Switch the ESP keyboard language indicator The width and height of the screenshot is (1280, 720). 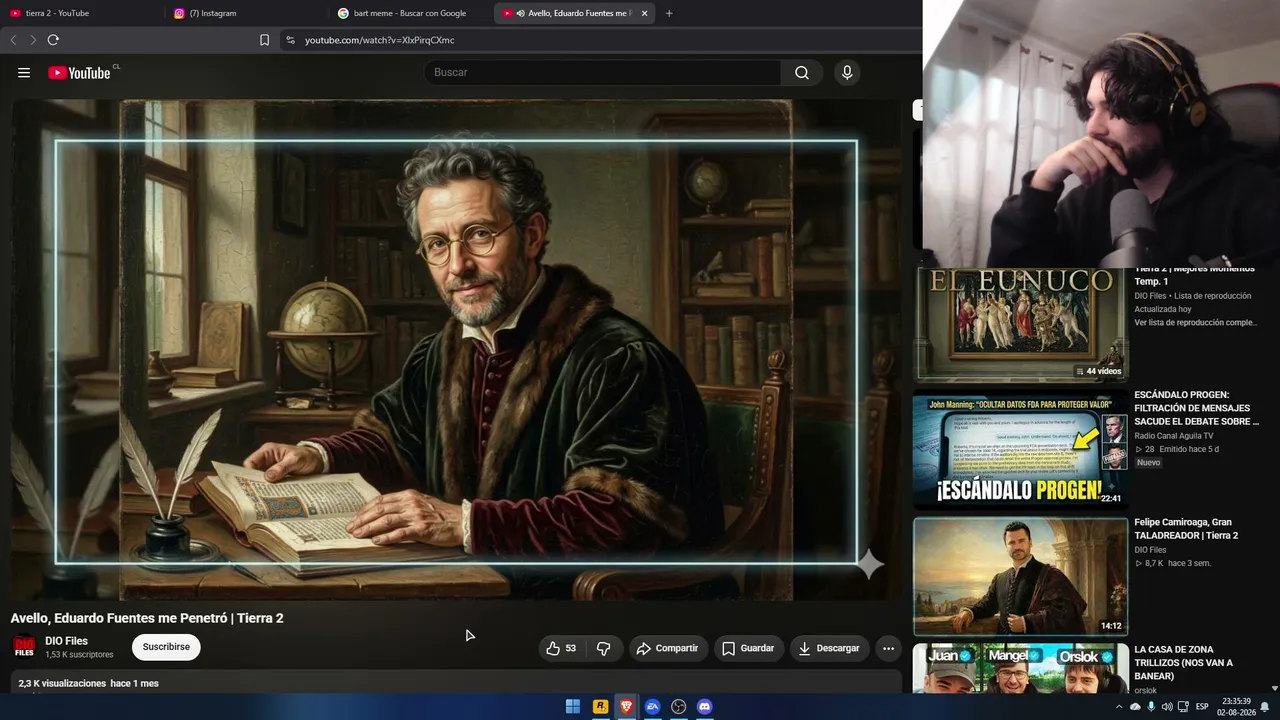click(1202, 707)
